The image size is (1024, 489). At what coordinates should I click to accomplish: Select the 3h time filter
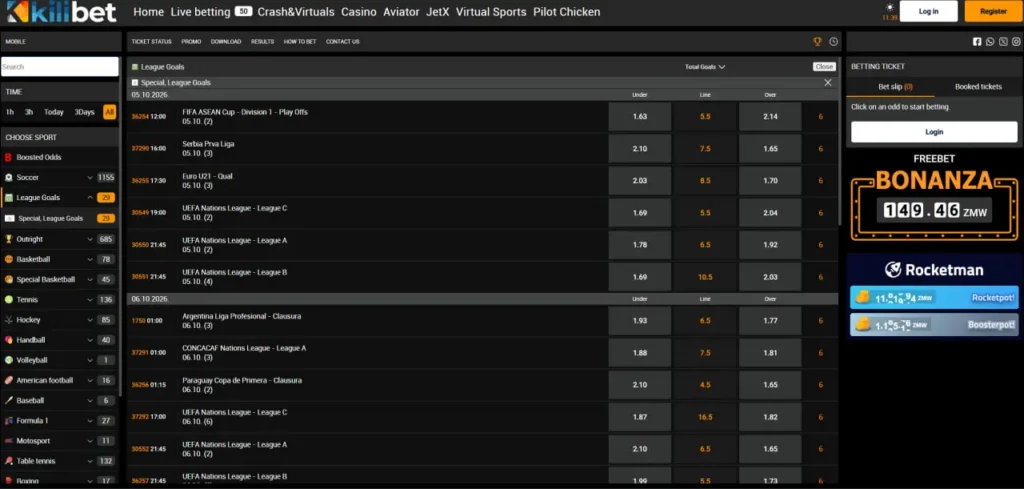click(29, 112)
